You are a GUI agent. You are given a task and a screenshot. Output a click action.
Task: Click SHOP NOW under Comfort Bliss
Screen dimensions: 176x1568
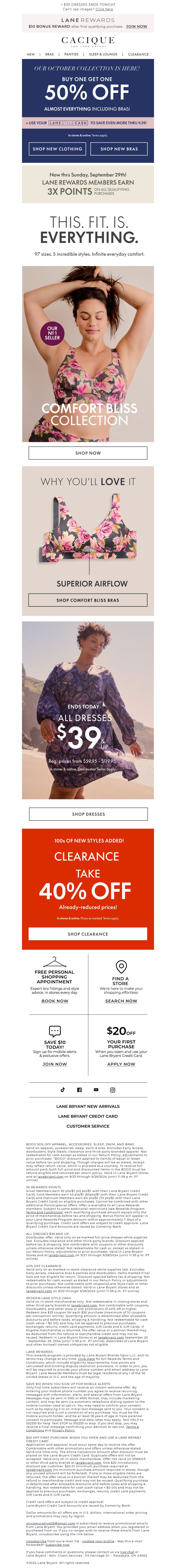pos(88,453)
